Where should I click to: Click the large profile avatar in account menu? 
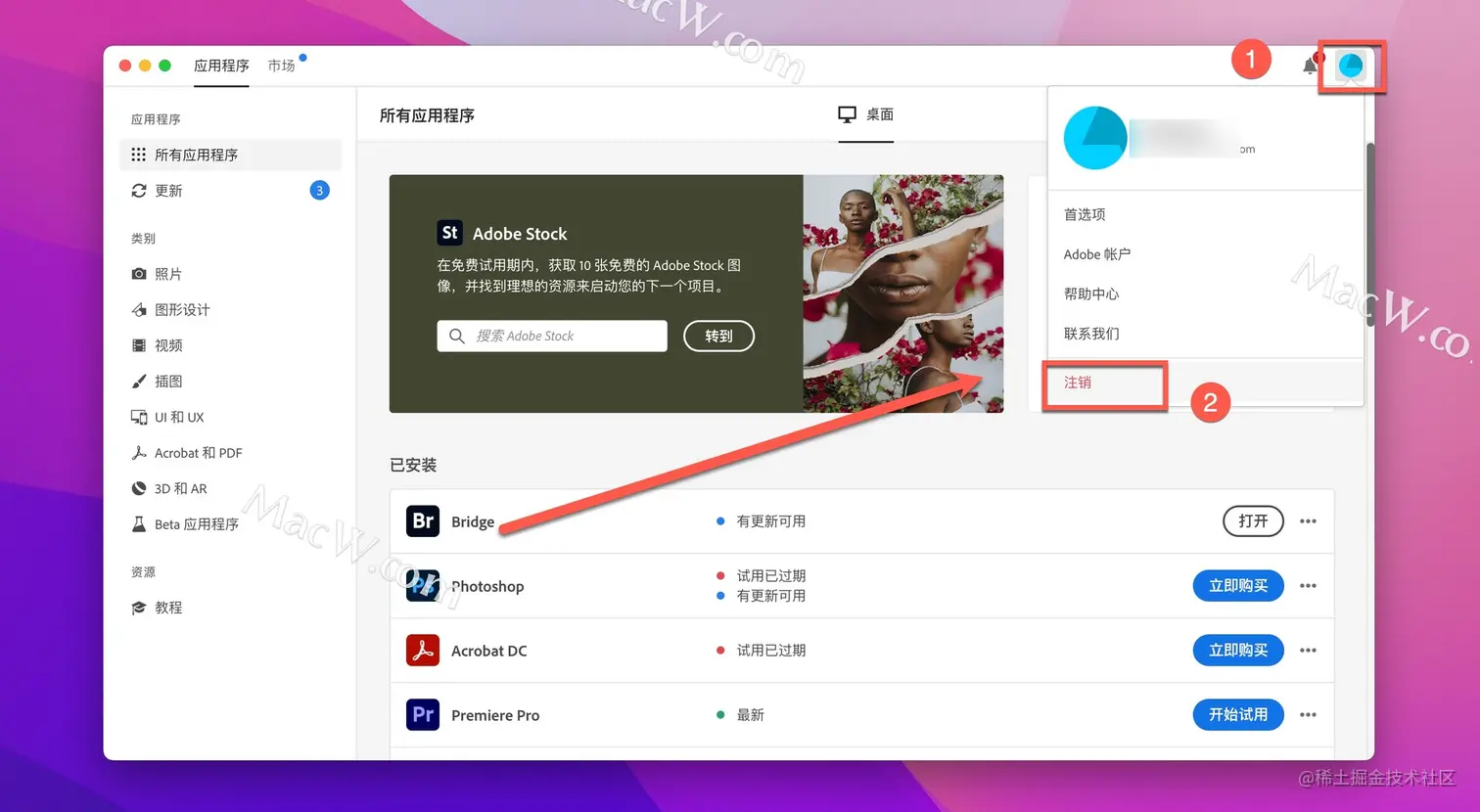(1095, 138)
